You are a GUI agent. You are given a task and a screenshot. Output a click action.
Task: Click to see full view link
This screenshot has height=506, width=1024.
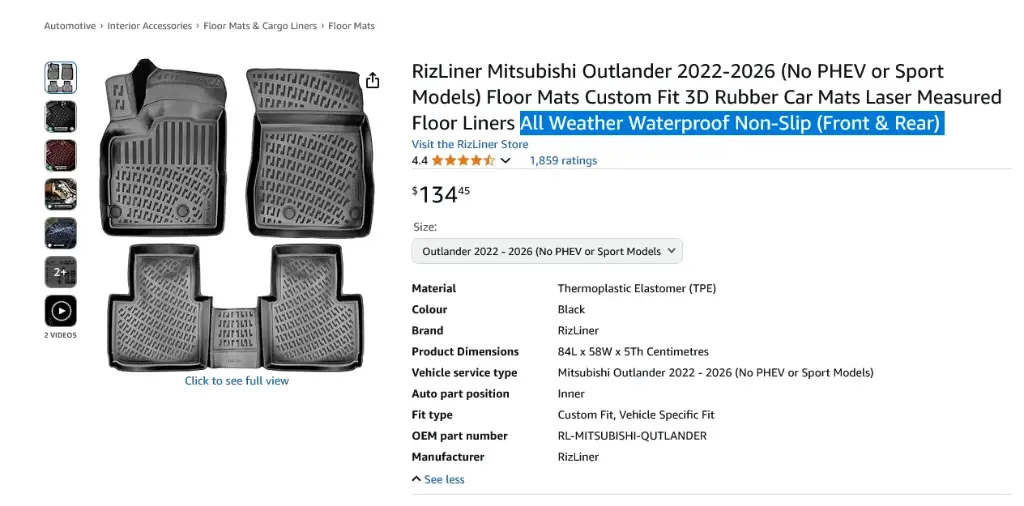(x=237, y=381)
